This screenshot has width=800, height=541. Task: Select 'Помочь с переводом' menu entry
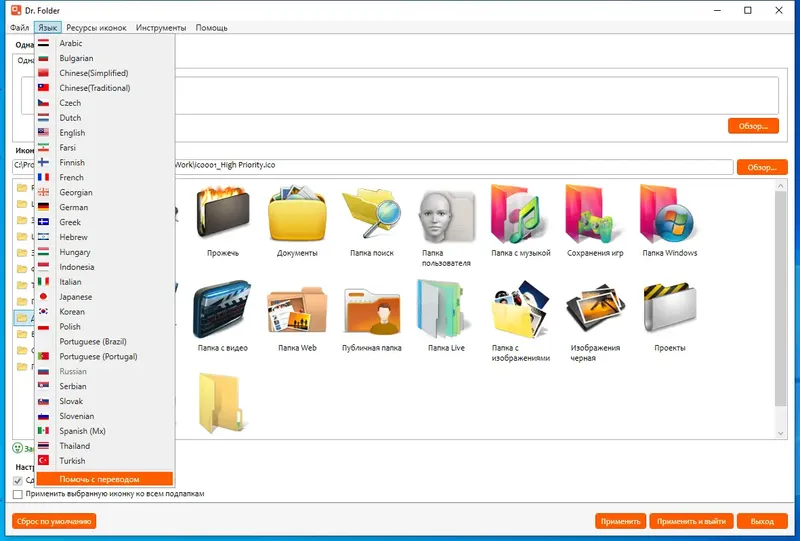pyautogui.click(x=105, y=479)
